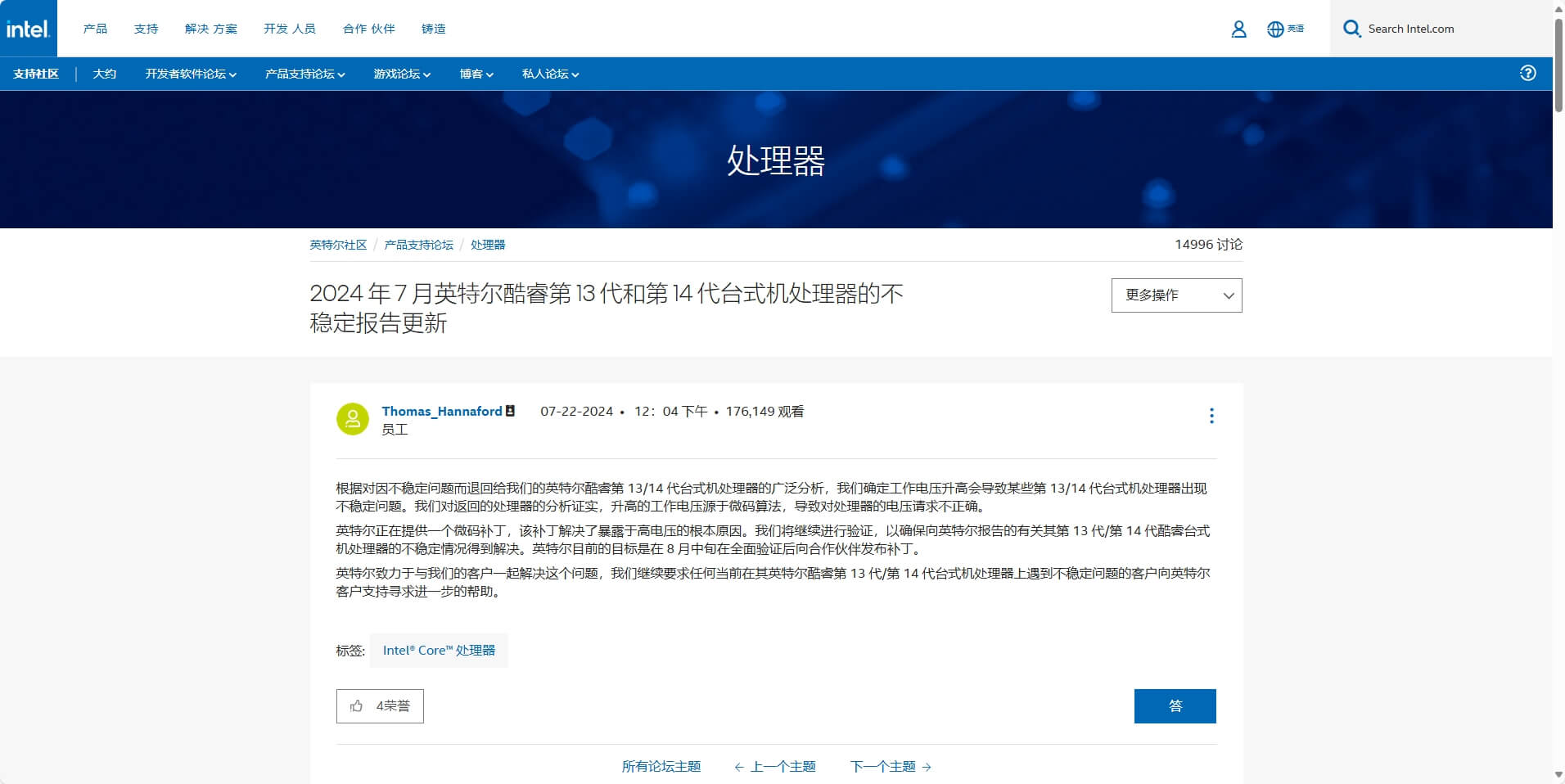Open the help question mark icon
This screenshot has width=1565, height=784.
coord(1527,74)
